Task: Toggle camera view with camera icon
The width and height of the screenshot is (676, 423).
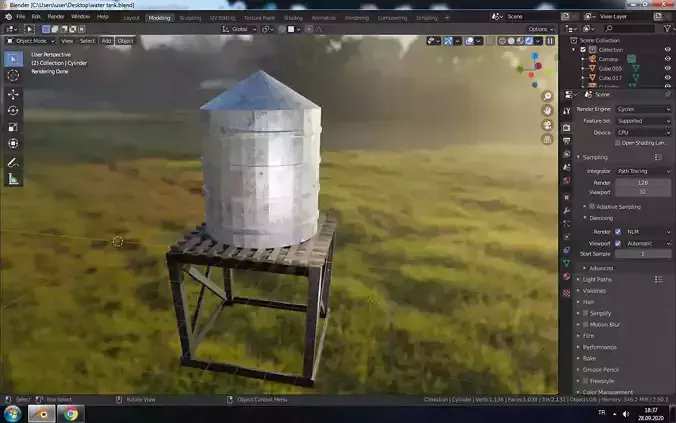Action: 547,125
